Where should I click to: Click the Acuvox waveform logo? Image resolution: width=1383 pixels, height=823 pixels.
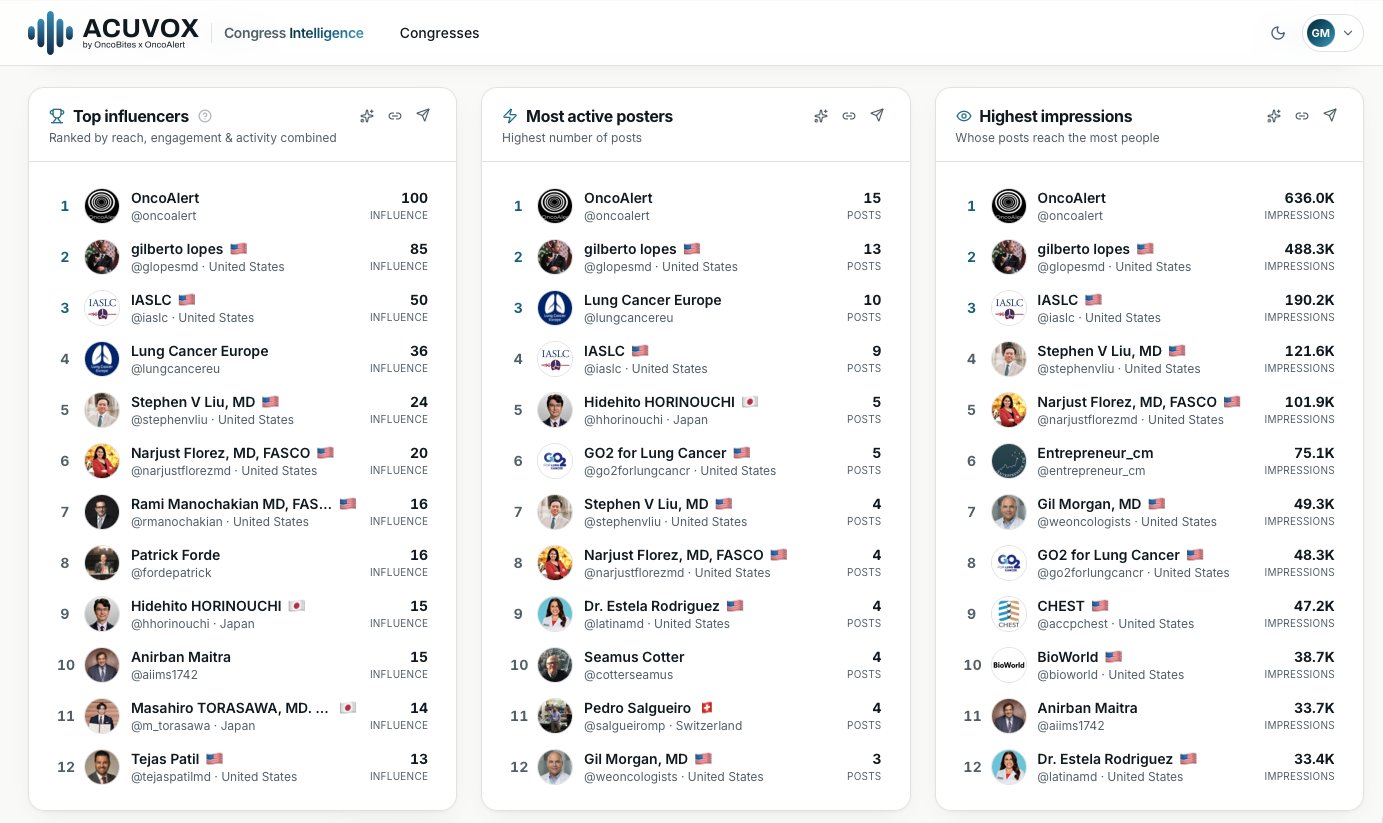(x=50, y=33)
